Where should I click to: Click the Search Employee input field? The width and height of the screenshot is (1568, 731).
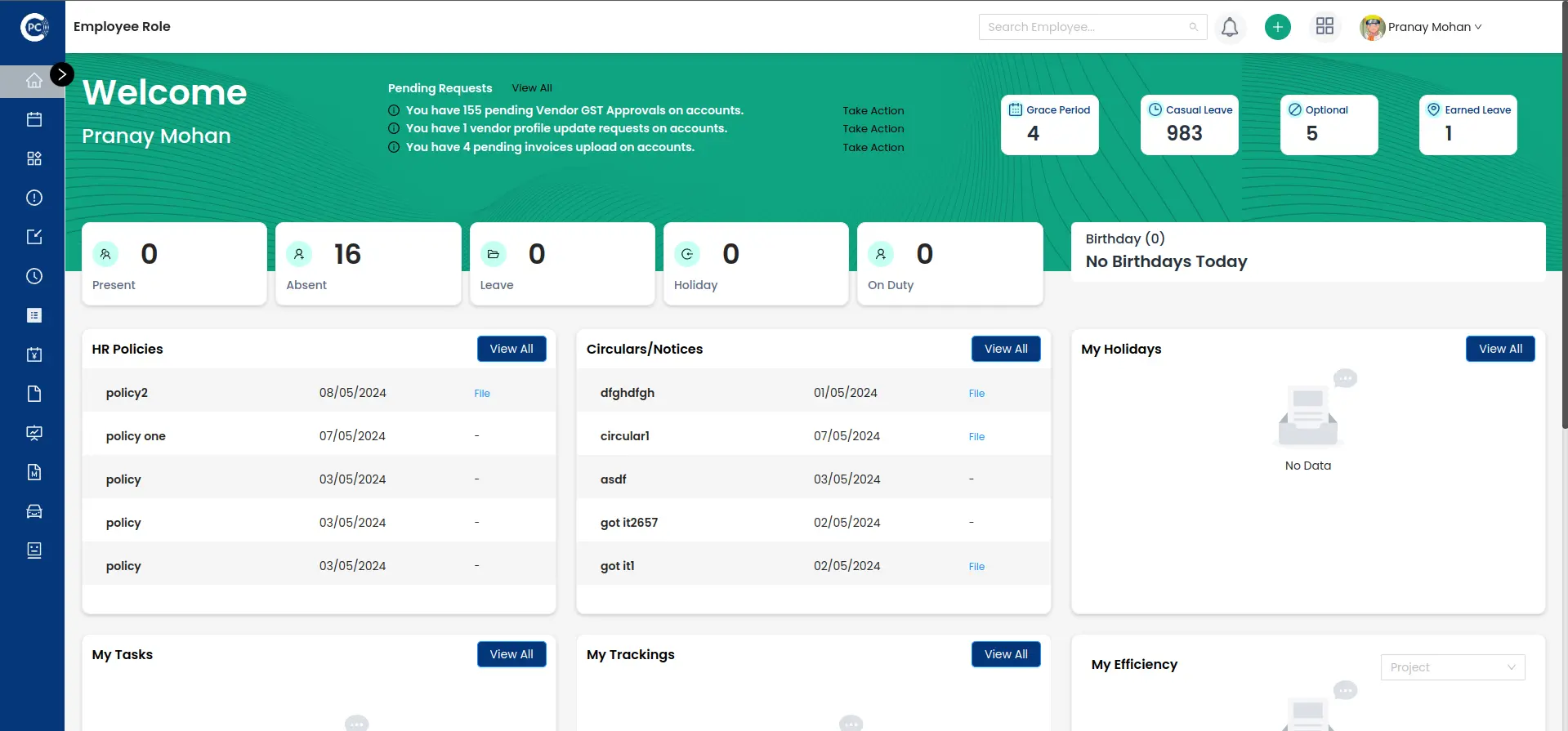point(1084,27)
